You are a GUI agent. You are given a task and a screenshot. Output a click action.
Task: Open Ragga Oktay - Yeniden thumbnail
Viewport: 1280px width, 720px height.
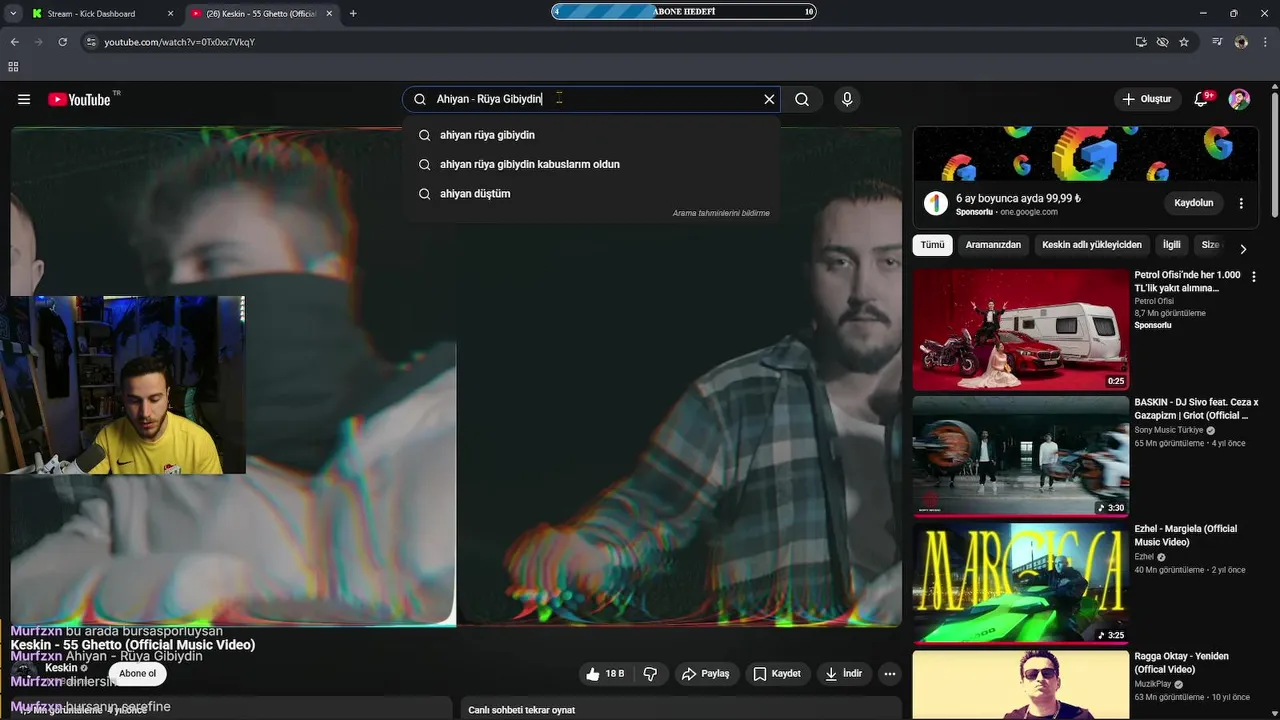(1020, 685)
